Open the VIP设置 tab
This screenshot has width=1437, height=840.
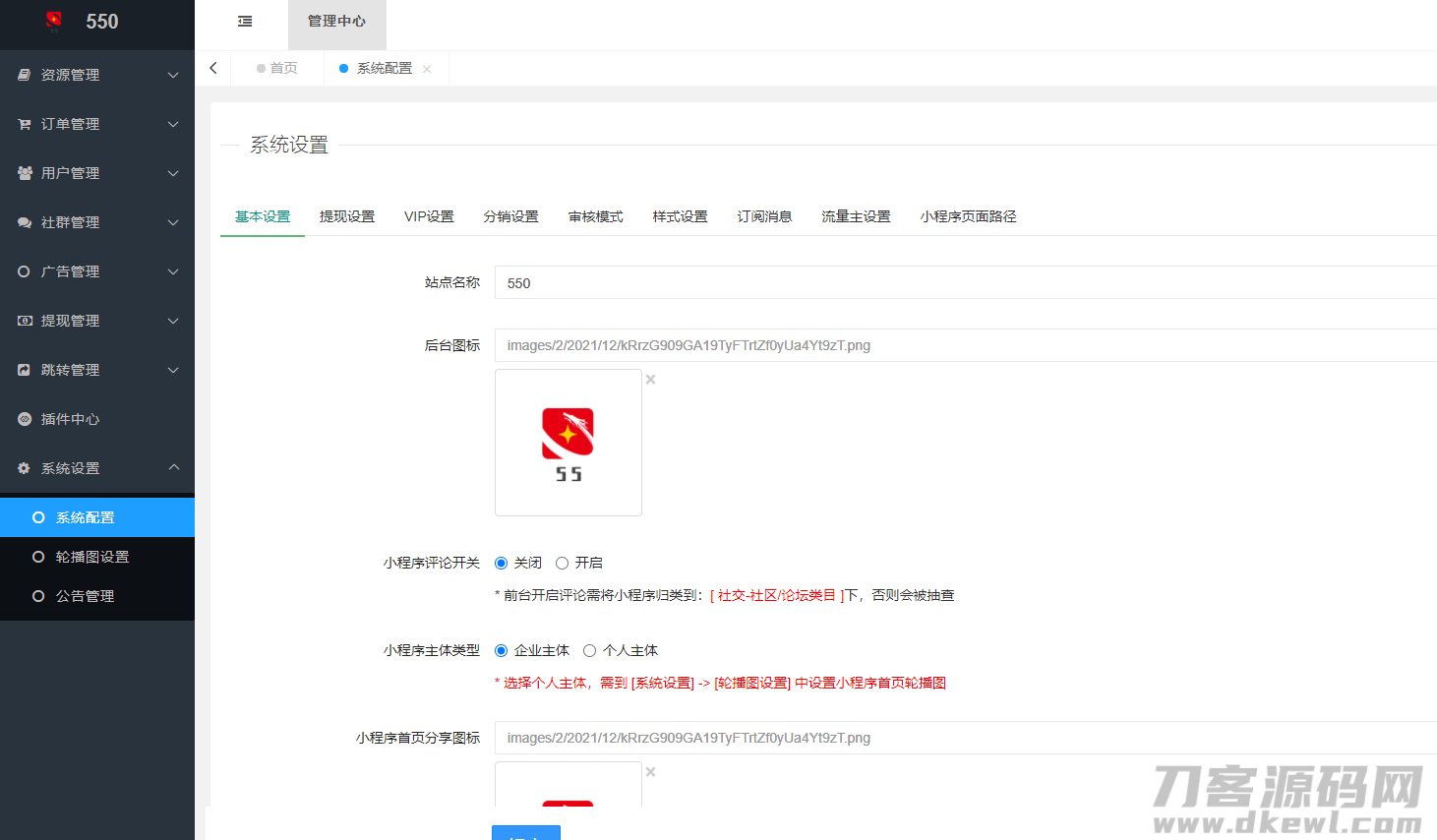[x=429, y=216]
